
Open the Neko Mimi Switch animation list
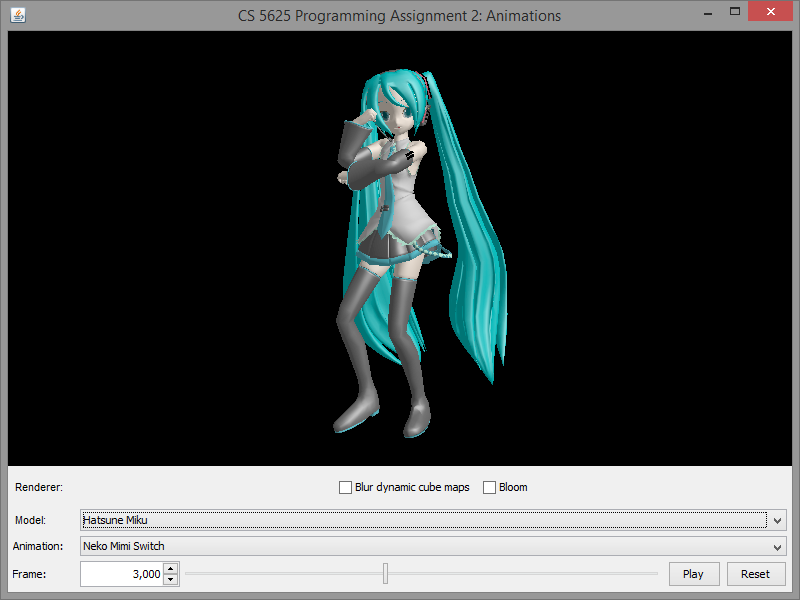tap(420, 547)
